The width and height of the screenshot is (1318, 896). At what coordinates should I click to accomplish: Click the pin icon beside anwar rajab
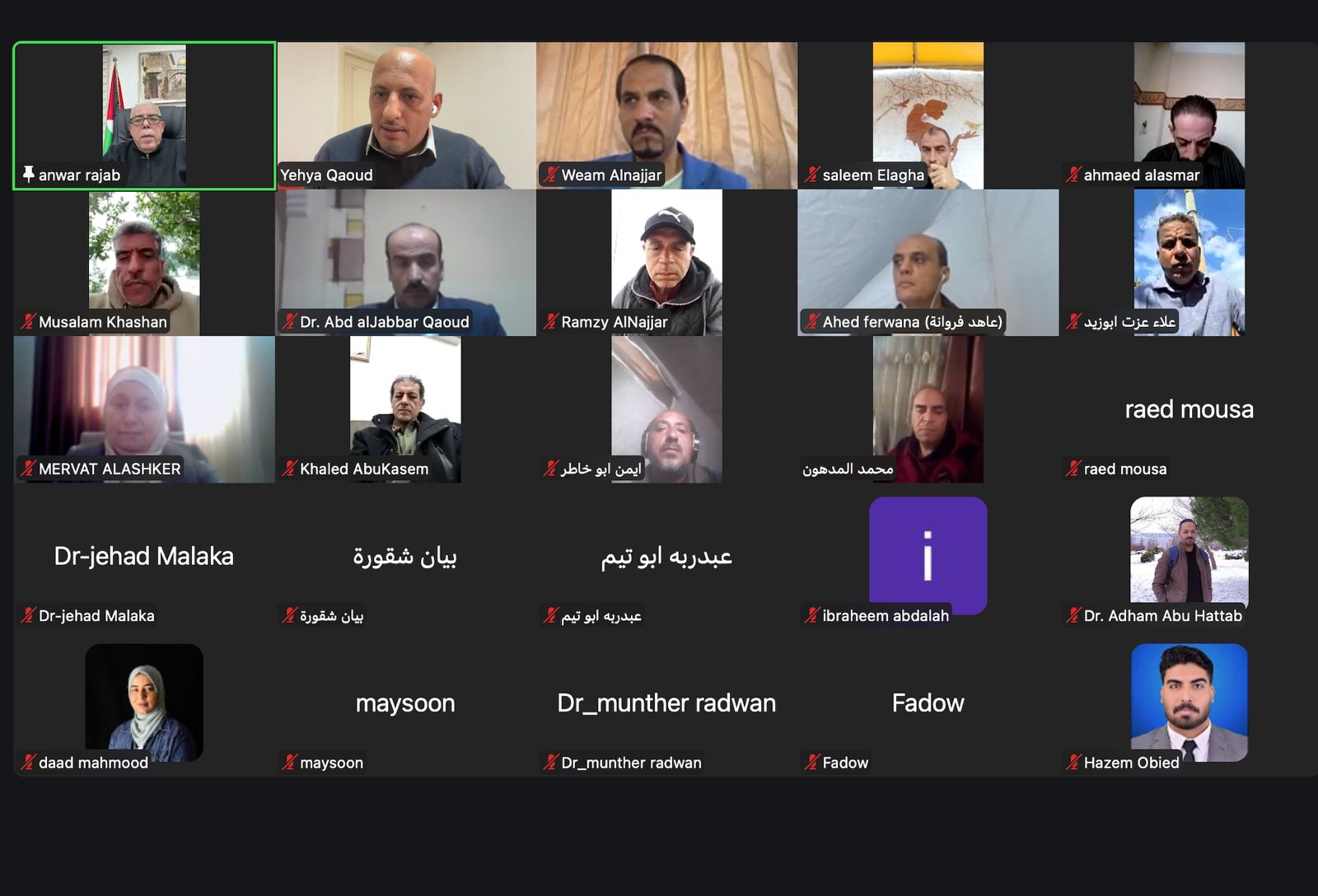tap(29, 174)
